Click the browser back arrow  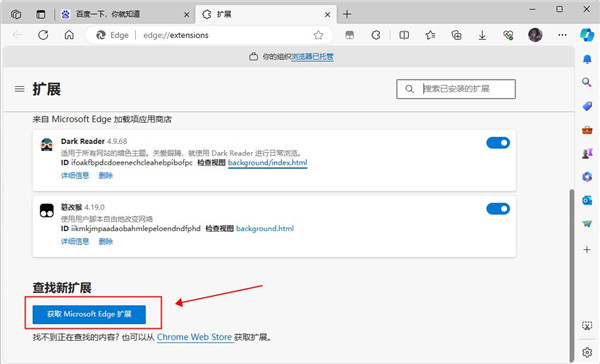17,35
